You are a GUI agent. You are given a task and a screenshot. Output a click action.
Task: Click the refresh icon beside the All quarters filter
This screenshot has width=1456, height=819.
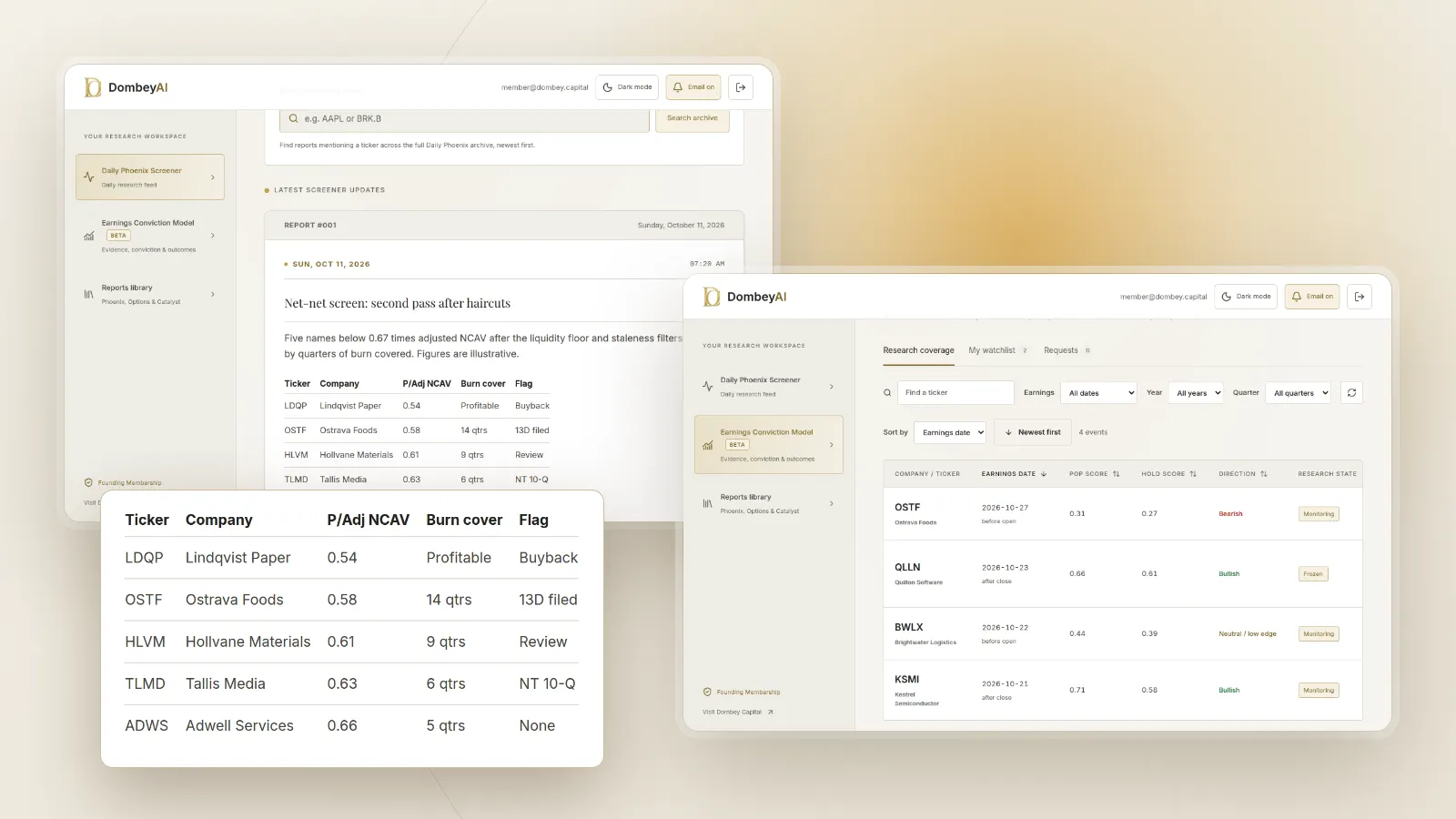(1351, 393)
